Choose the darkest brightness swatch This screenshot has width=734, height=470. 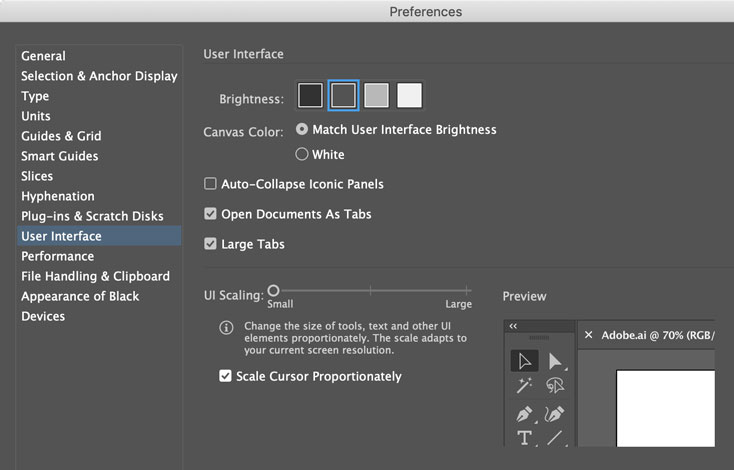[310, 95]
